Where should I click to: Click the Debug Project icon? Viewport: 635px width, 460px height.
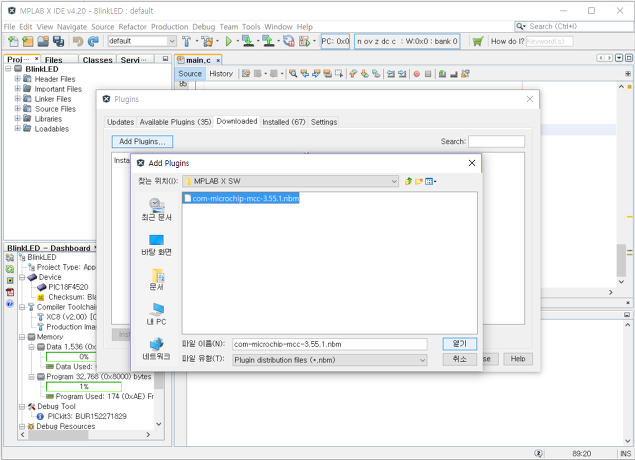click(x=304, y=41)
